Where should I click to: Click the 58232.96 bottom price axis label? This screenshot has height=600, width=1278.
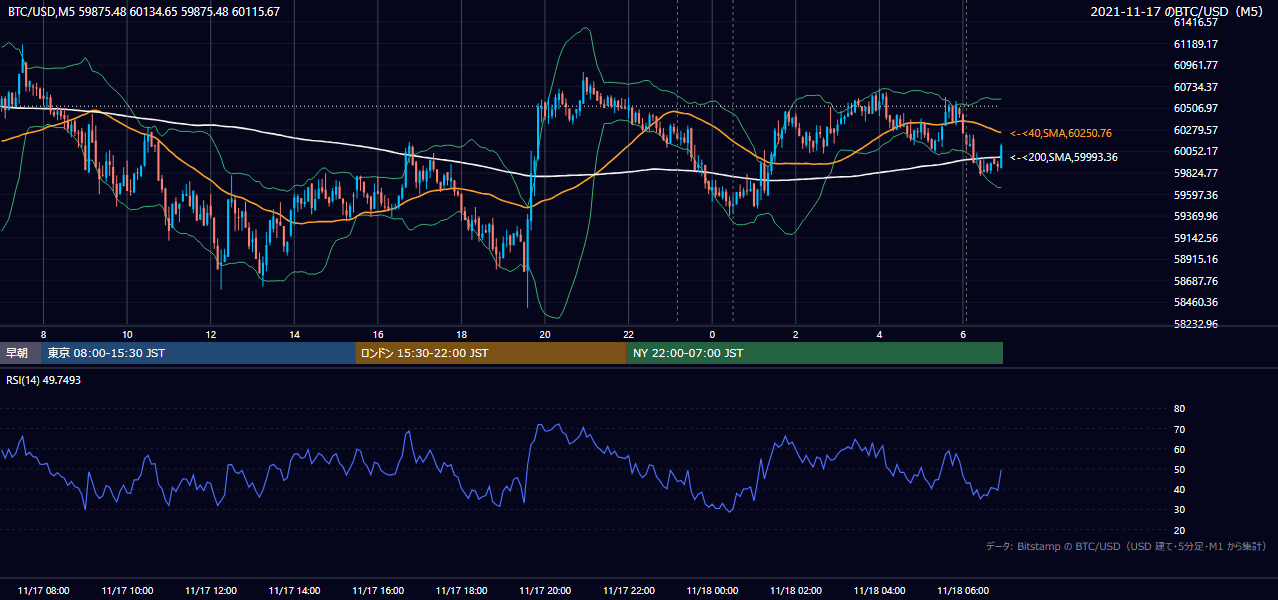pos(1195,324)
